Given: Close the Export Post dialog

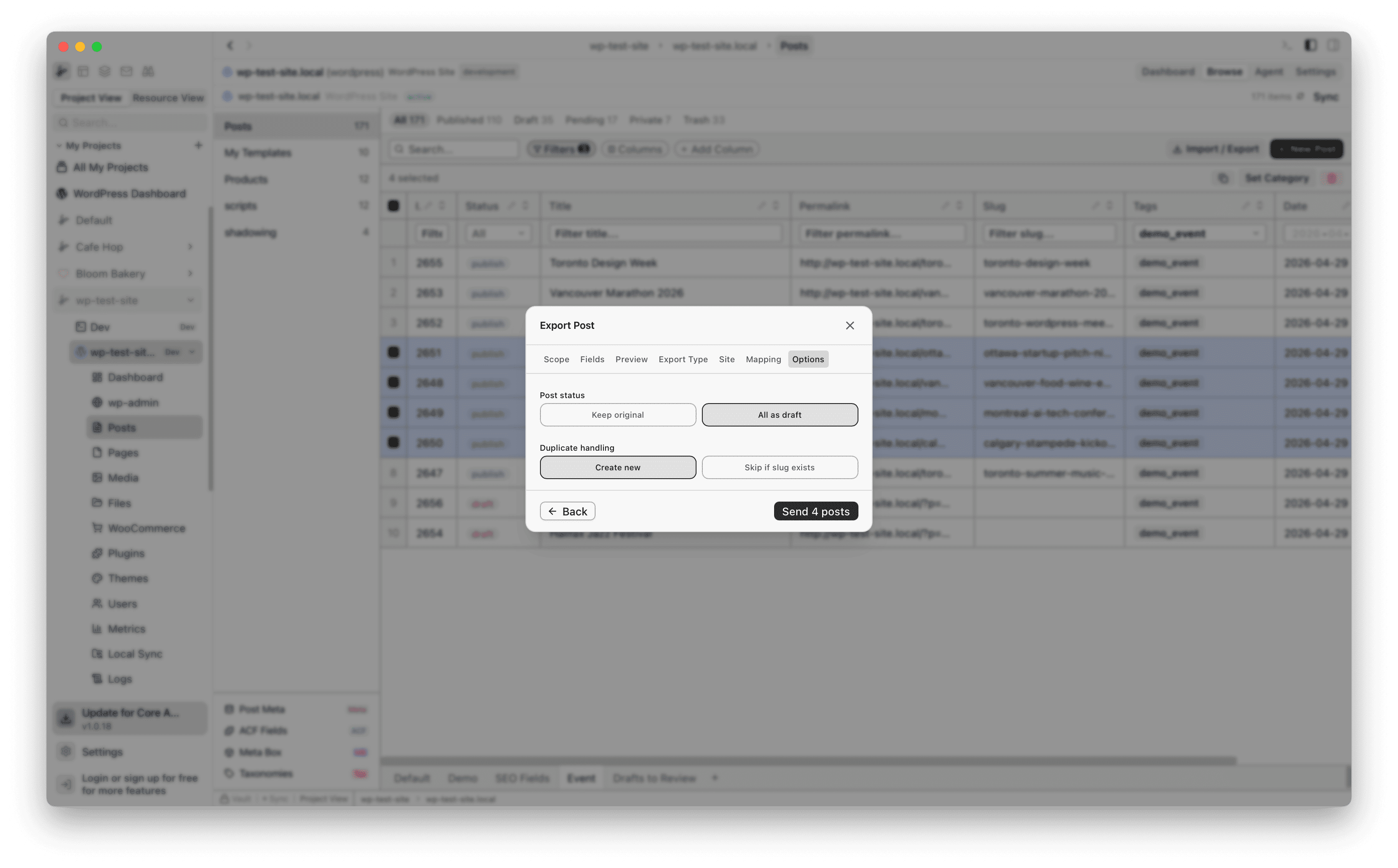Looking at the screenshot, I should point(850,325).
